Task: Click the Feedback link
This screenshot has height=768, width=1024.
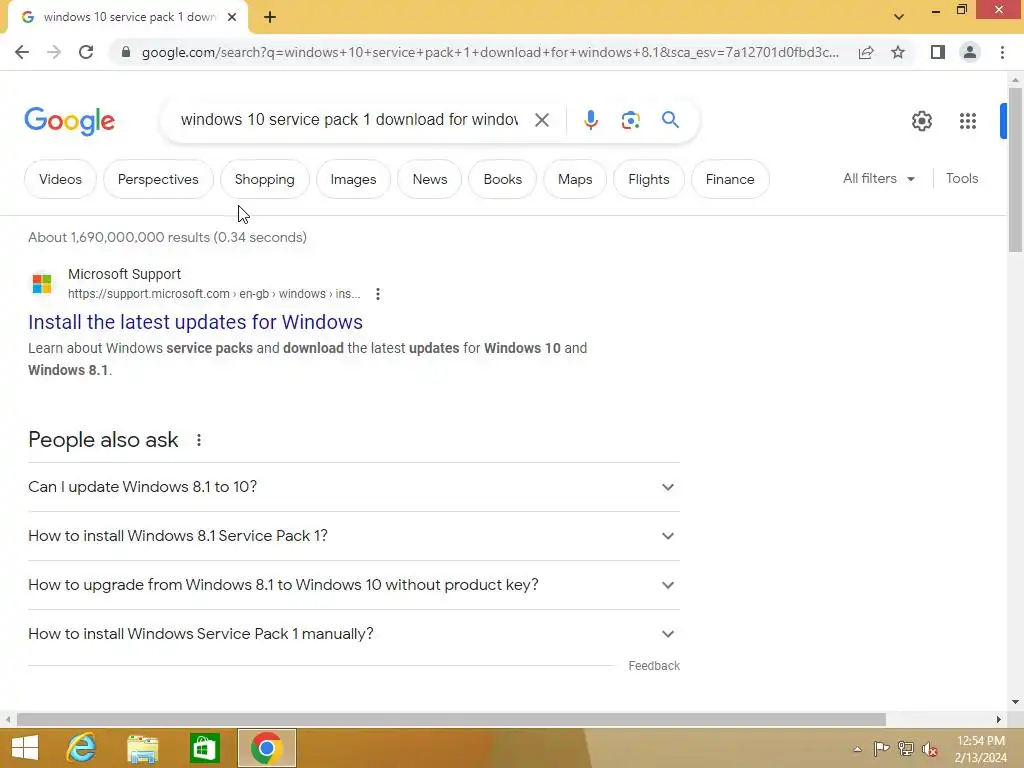Action: (654, 665)
